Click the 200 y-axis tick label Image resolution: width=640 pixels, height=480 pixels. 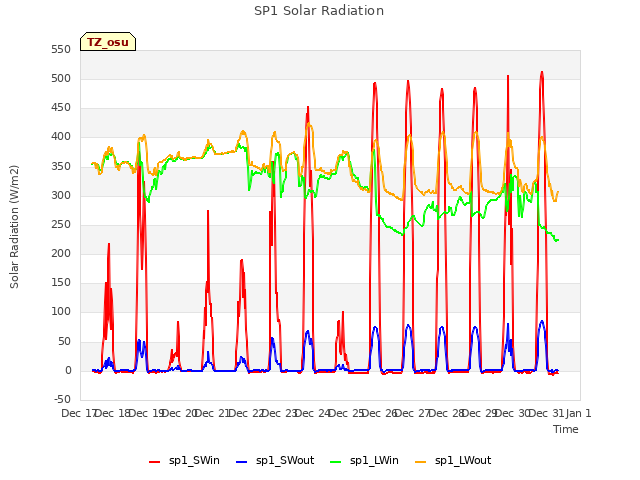coord(61,253)
